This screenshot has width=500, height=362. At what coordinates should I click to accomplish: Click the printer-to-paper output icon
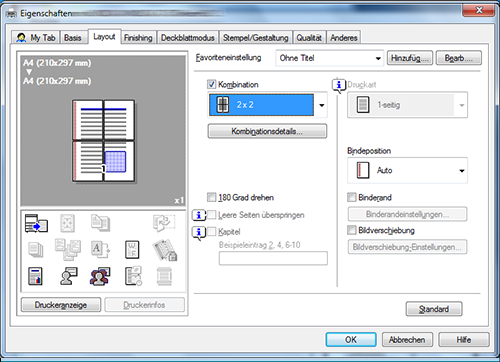coord(36,223)
